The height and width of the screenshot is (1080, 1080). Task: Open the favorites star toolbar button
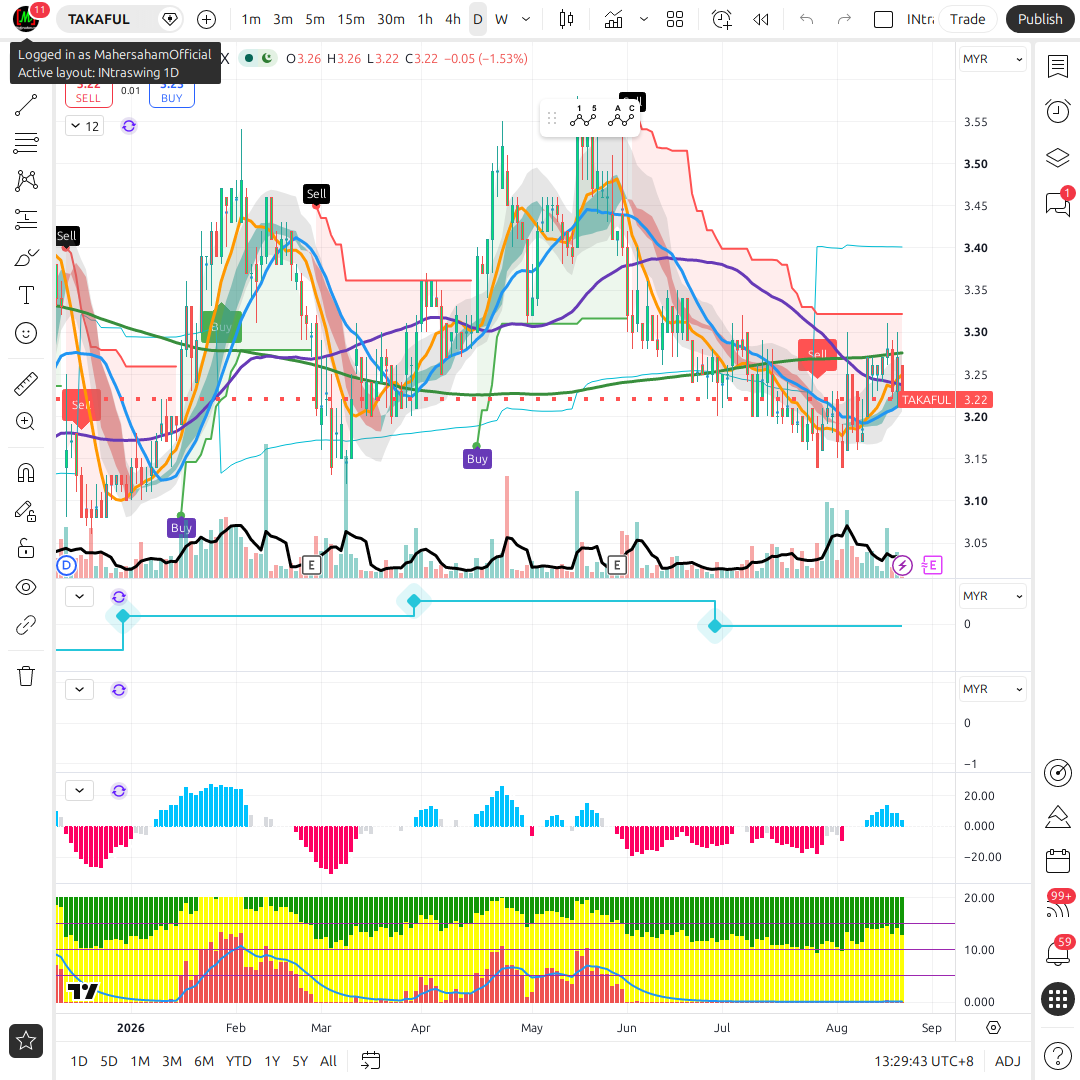[x=25, y=1040]
